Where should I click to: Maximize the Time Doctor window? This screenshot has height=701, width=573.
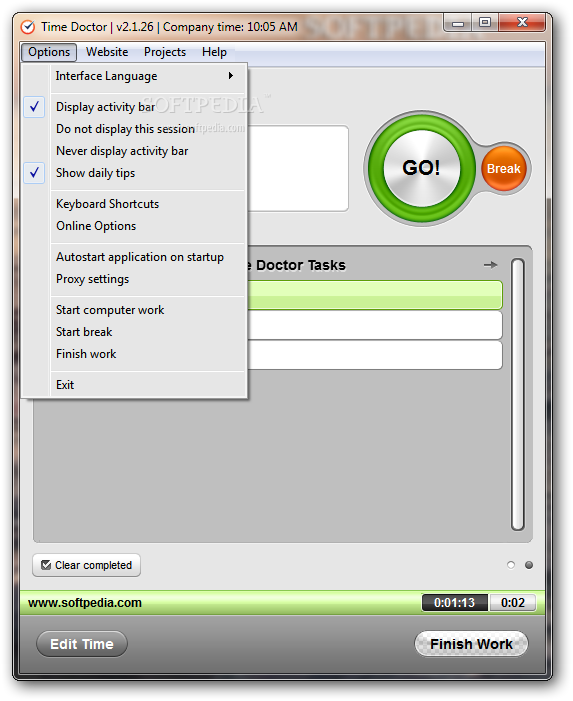point(485,23)
